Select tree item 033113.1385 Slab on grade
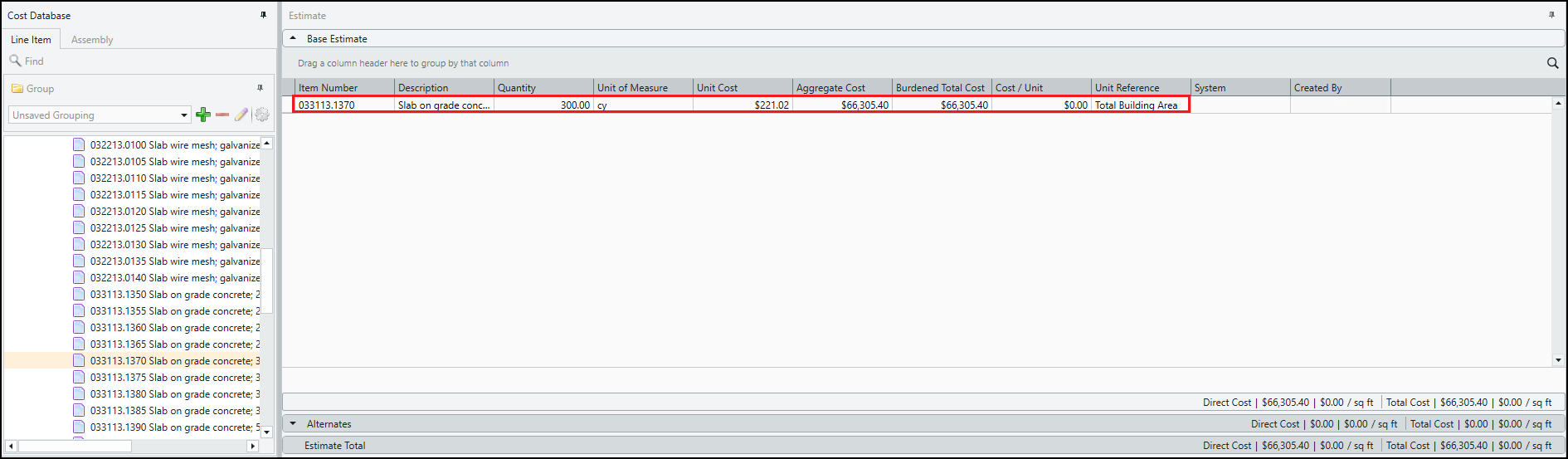Viewport: 1568px width, 459px height. click(175, 410)
